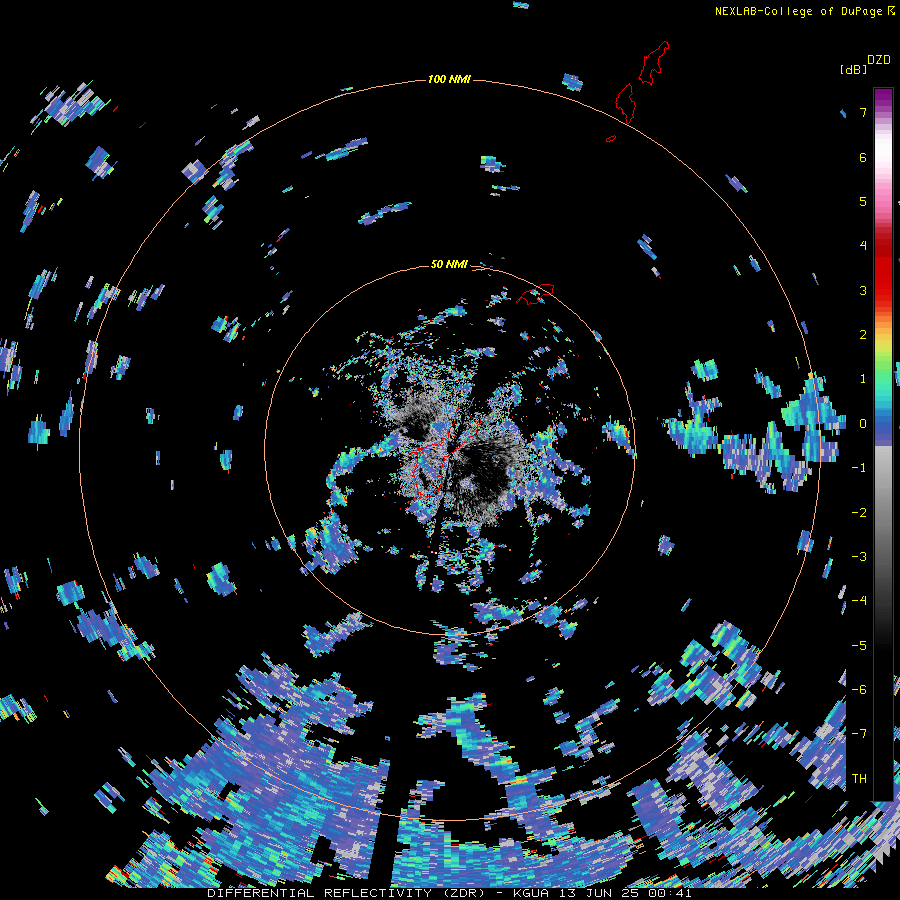Click the 'TH' threshold label on scale
This screenshot has width=900, height=900.
(x=859, y=778)
